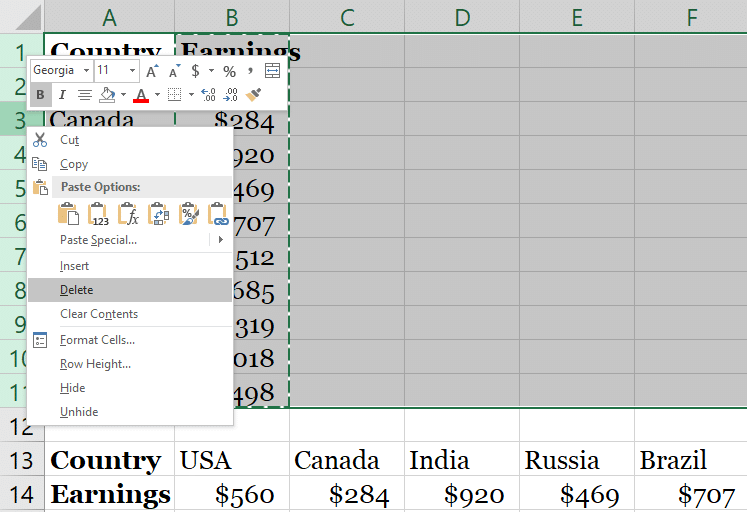Click the Paste Link icon
This screenshot has height=512, width=747.
(x=218, y=214)
